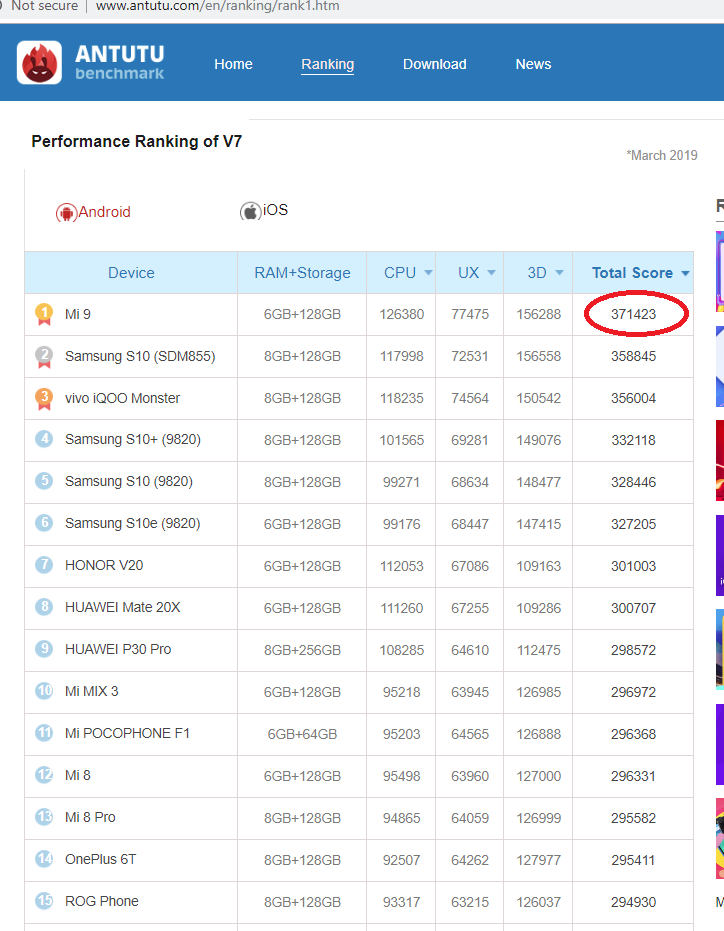The width and height of the screenshot is (724, 931).
Task: Open the News menu item
Action: pyautogui.click(x=533, y=64)
